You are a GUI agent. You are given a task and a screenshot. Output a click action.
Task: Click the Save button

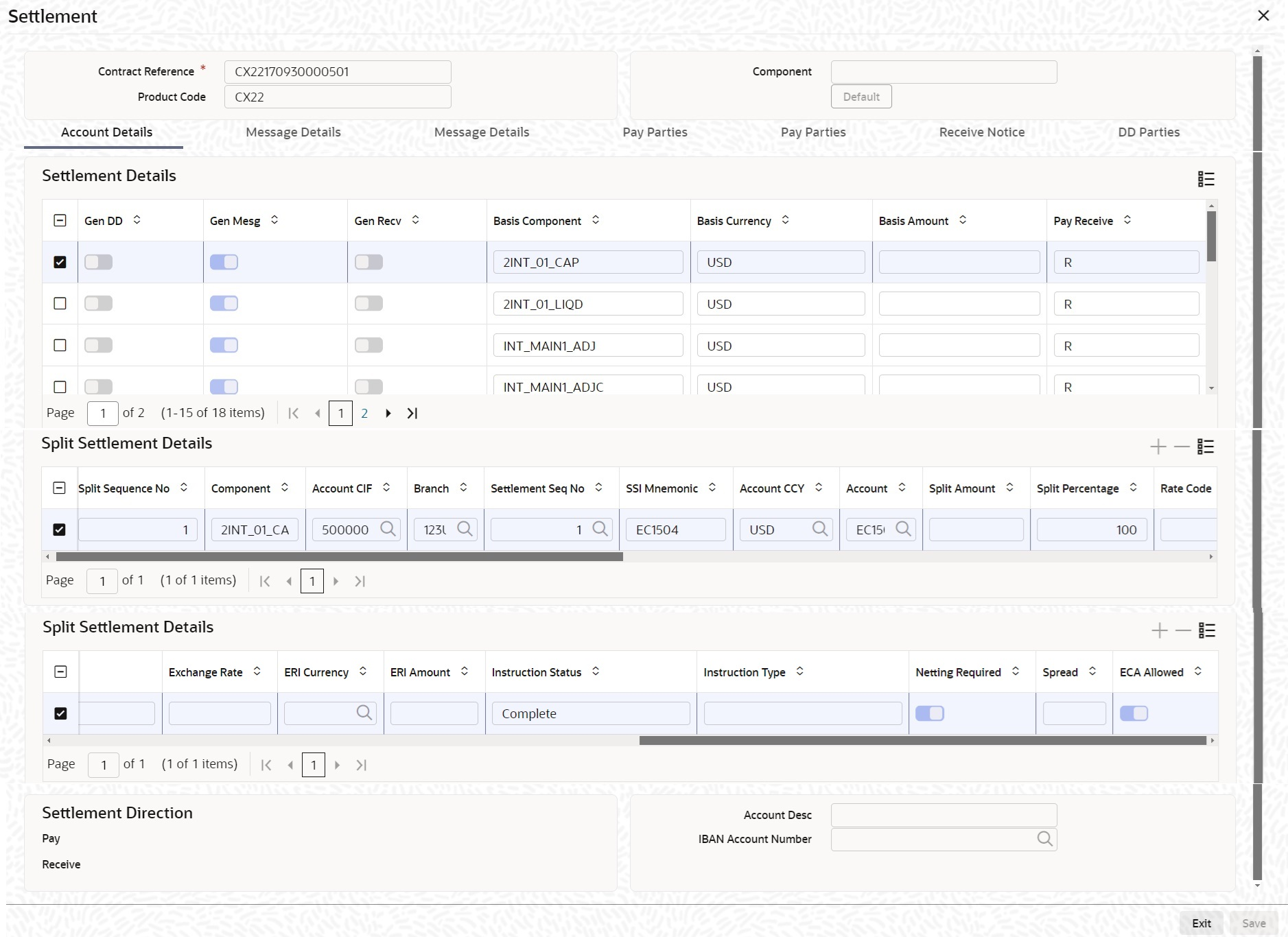click(x=1254, y=923)
